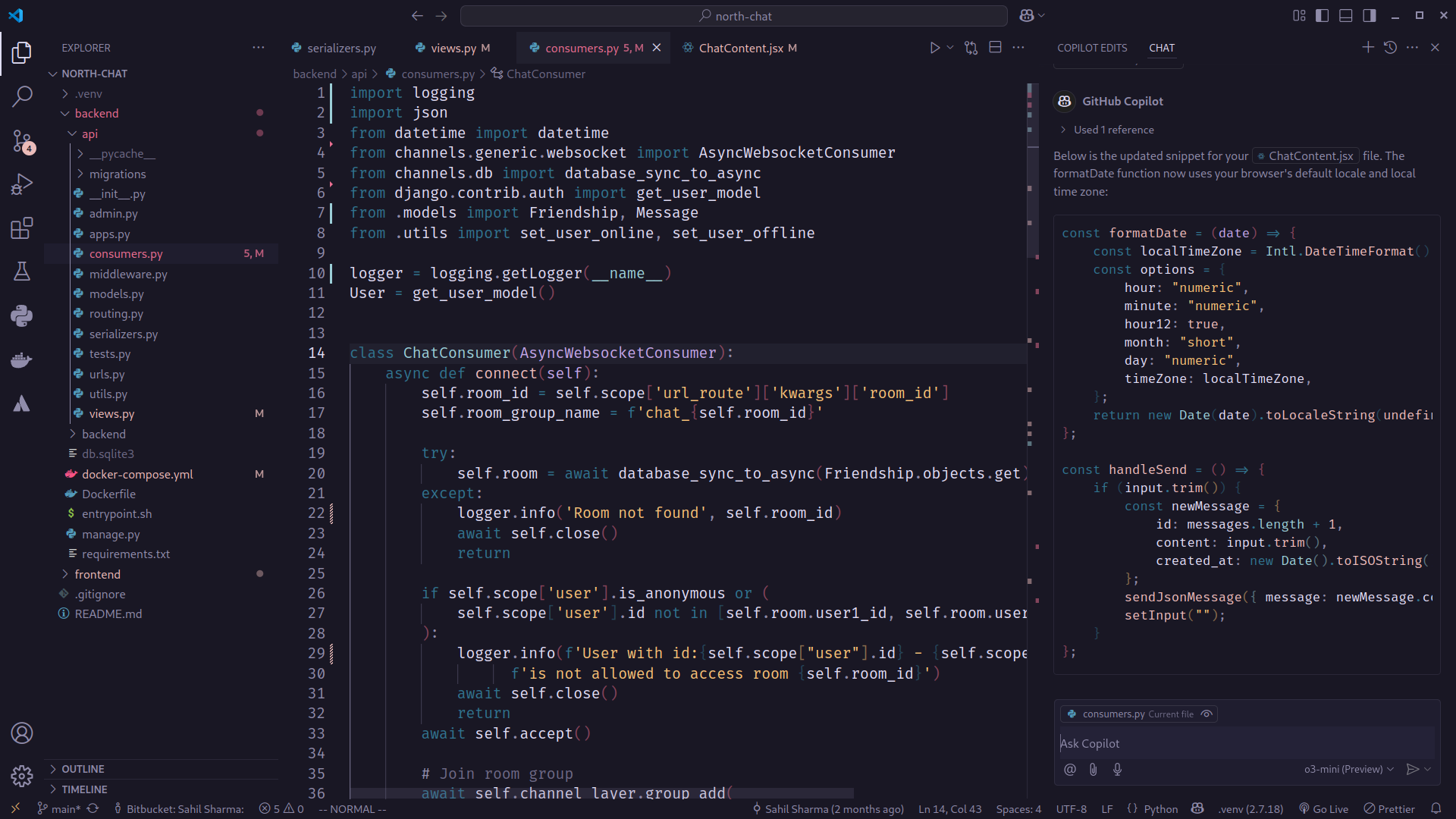Screen dimensions: 1456x819
Task: Open the Docker view
Action: (22, 359)
